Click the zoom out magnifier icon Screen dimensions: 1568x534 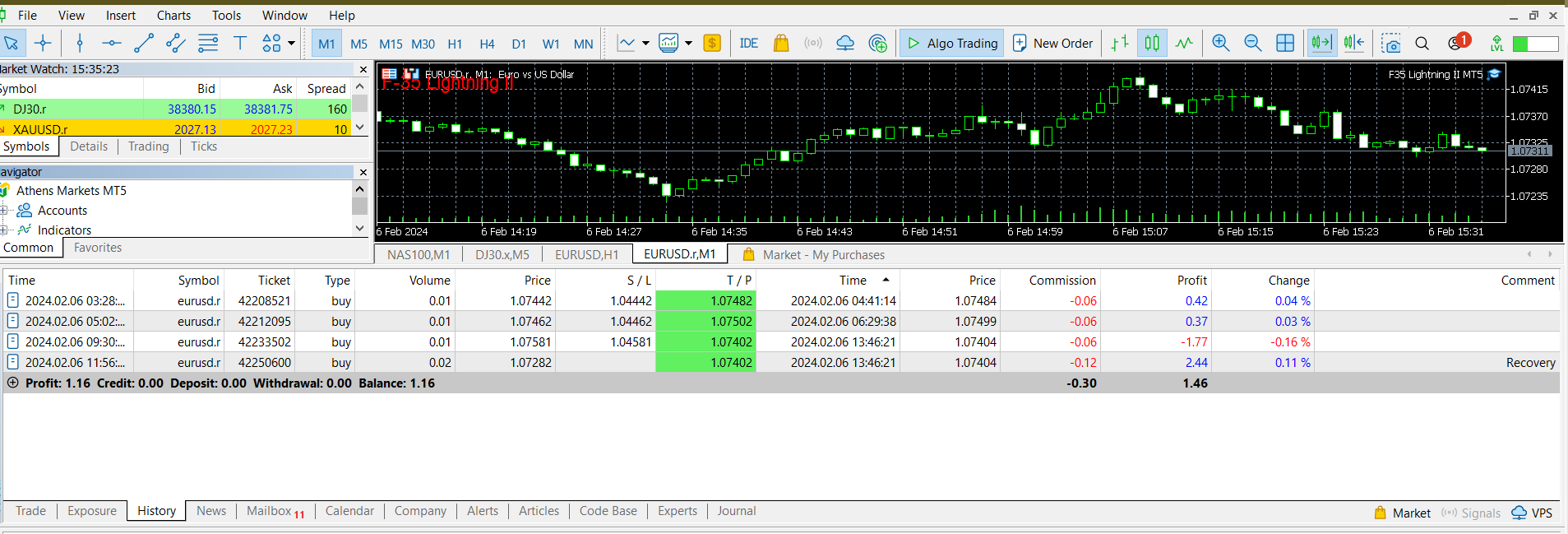(x=1252, y=44)
